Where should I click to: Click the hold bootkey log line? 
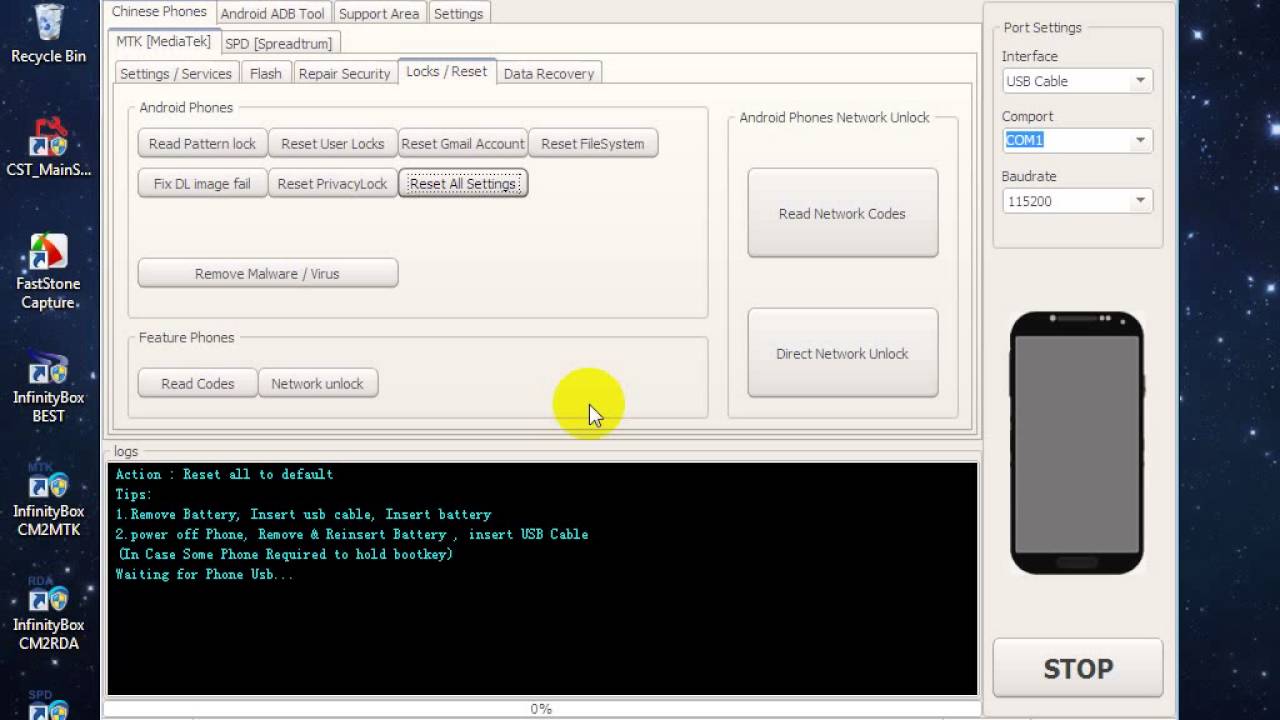tap(285, 554)
